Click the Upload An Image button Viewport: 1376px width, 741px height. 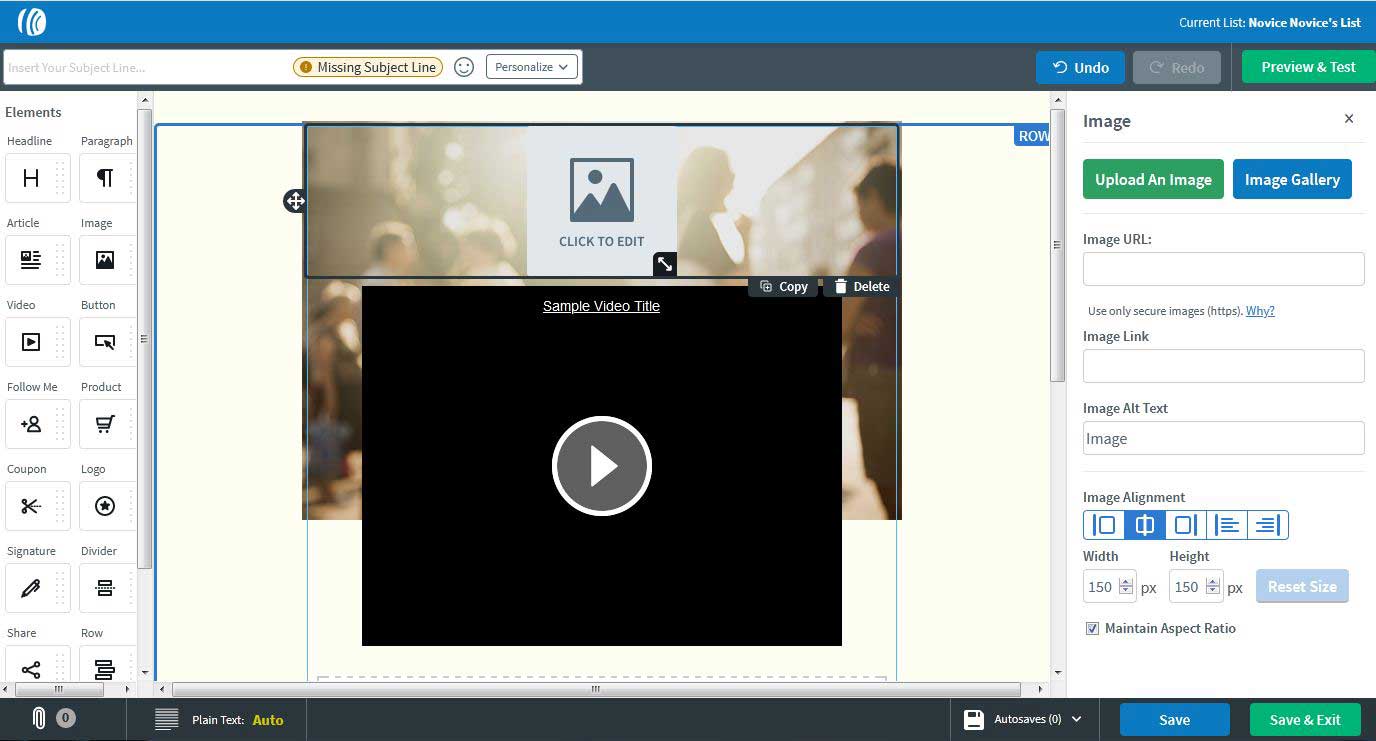click(1153, 179)
